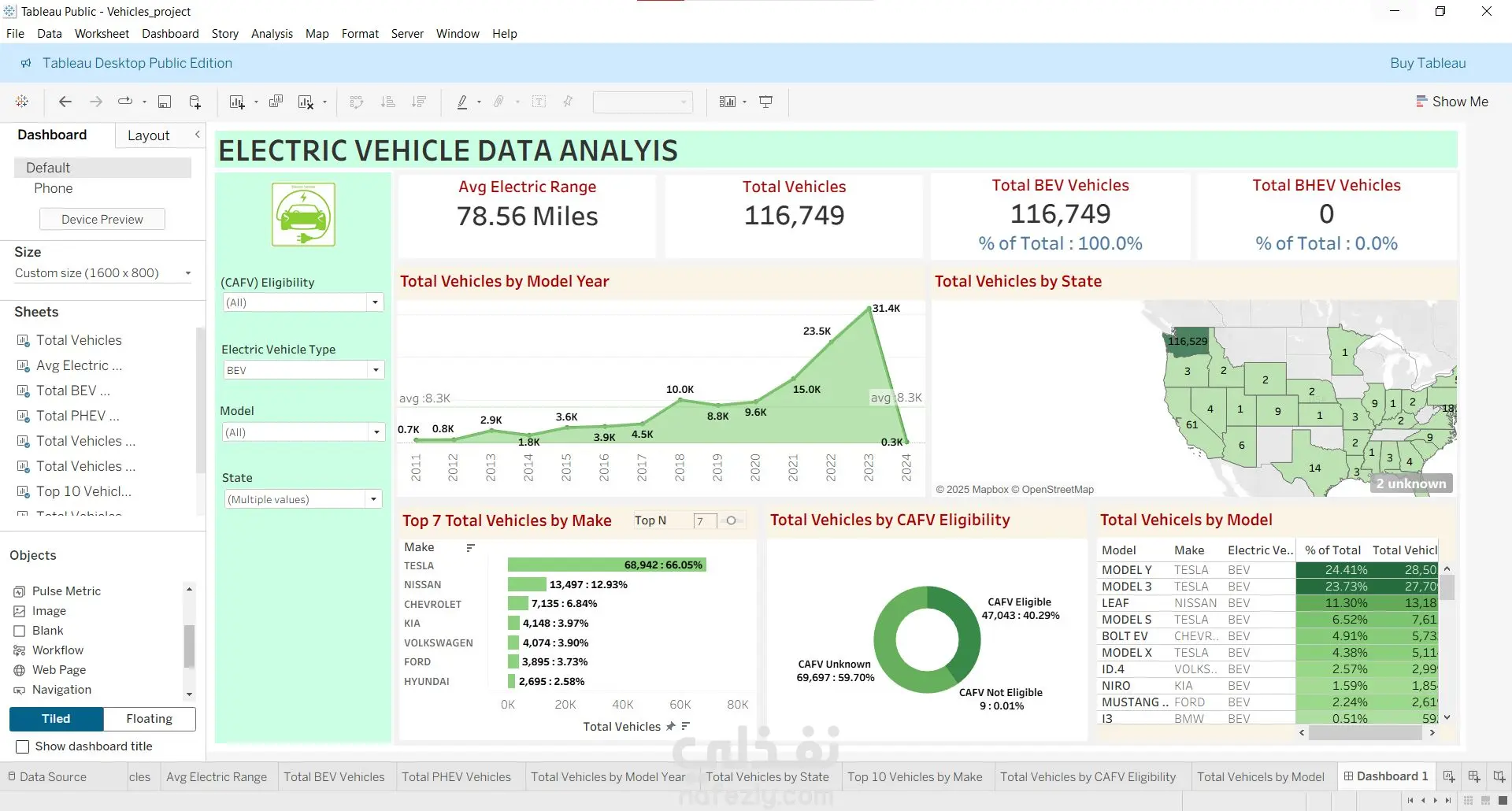
Task: Click the new story tab icon
Action: point(1499,777)
